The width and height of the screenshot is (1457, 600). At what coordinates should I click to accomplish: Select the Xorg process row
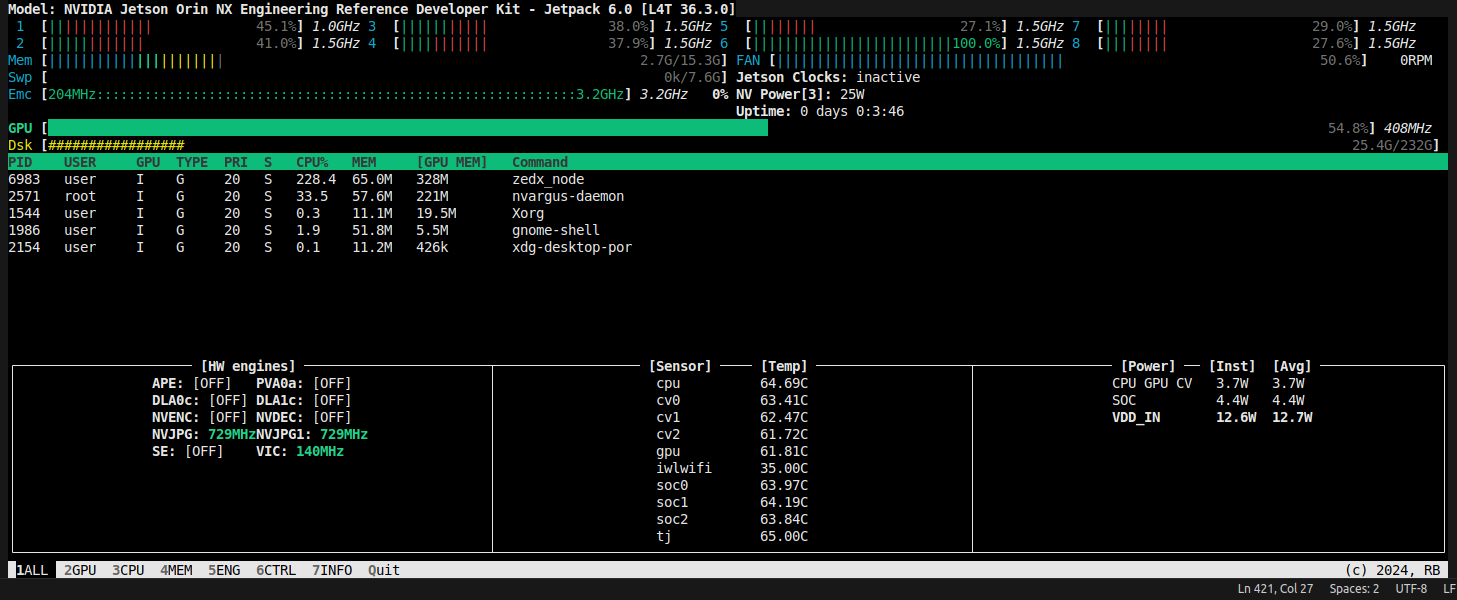728,213
